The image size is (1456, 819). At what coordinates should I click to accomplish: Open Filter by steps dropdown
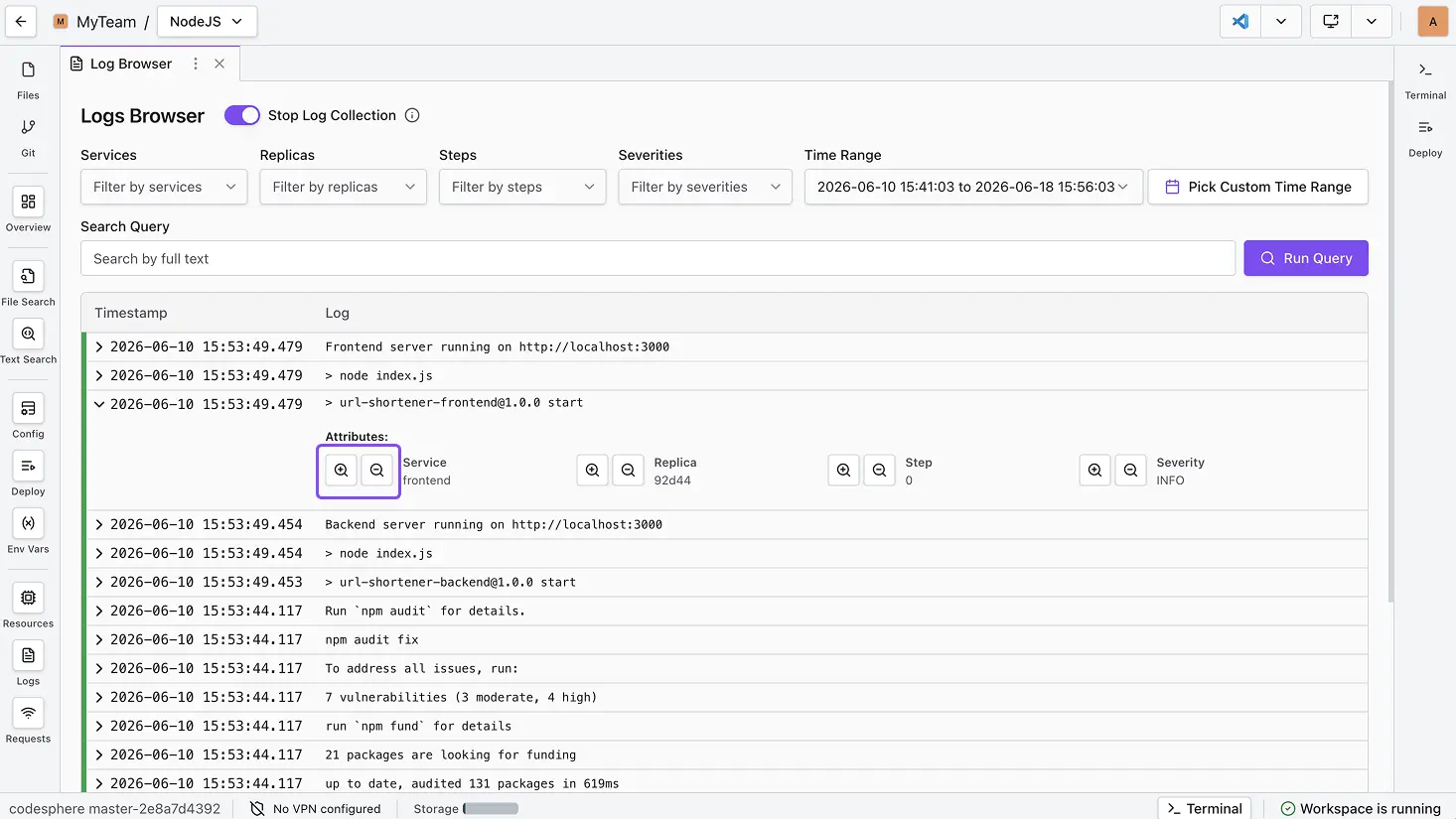click(x=522, y=187)
